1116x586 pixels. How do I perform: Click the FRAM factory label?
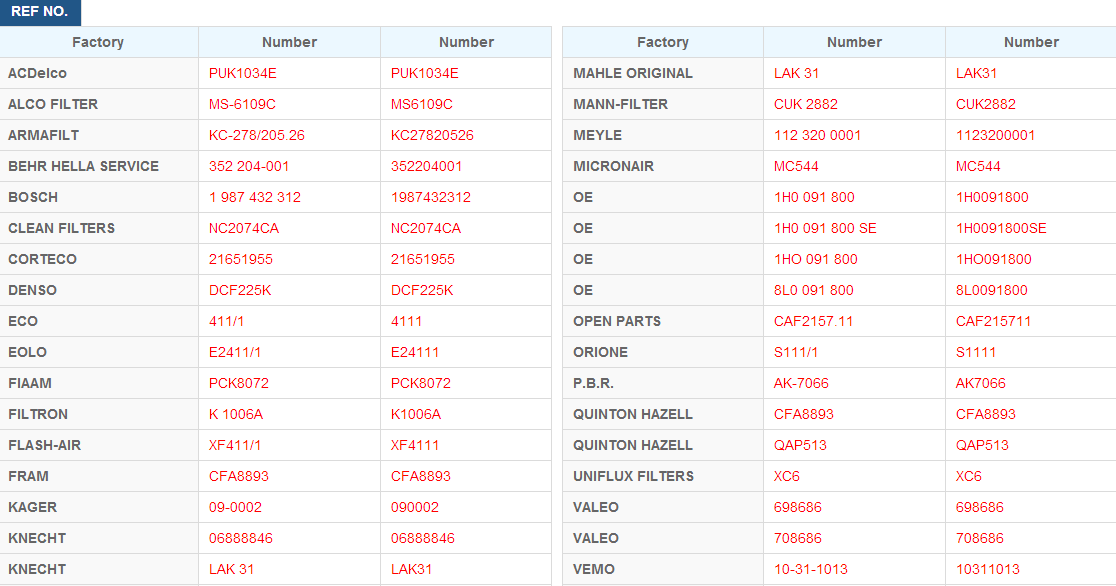click(x=28, y=476)
